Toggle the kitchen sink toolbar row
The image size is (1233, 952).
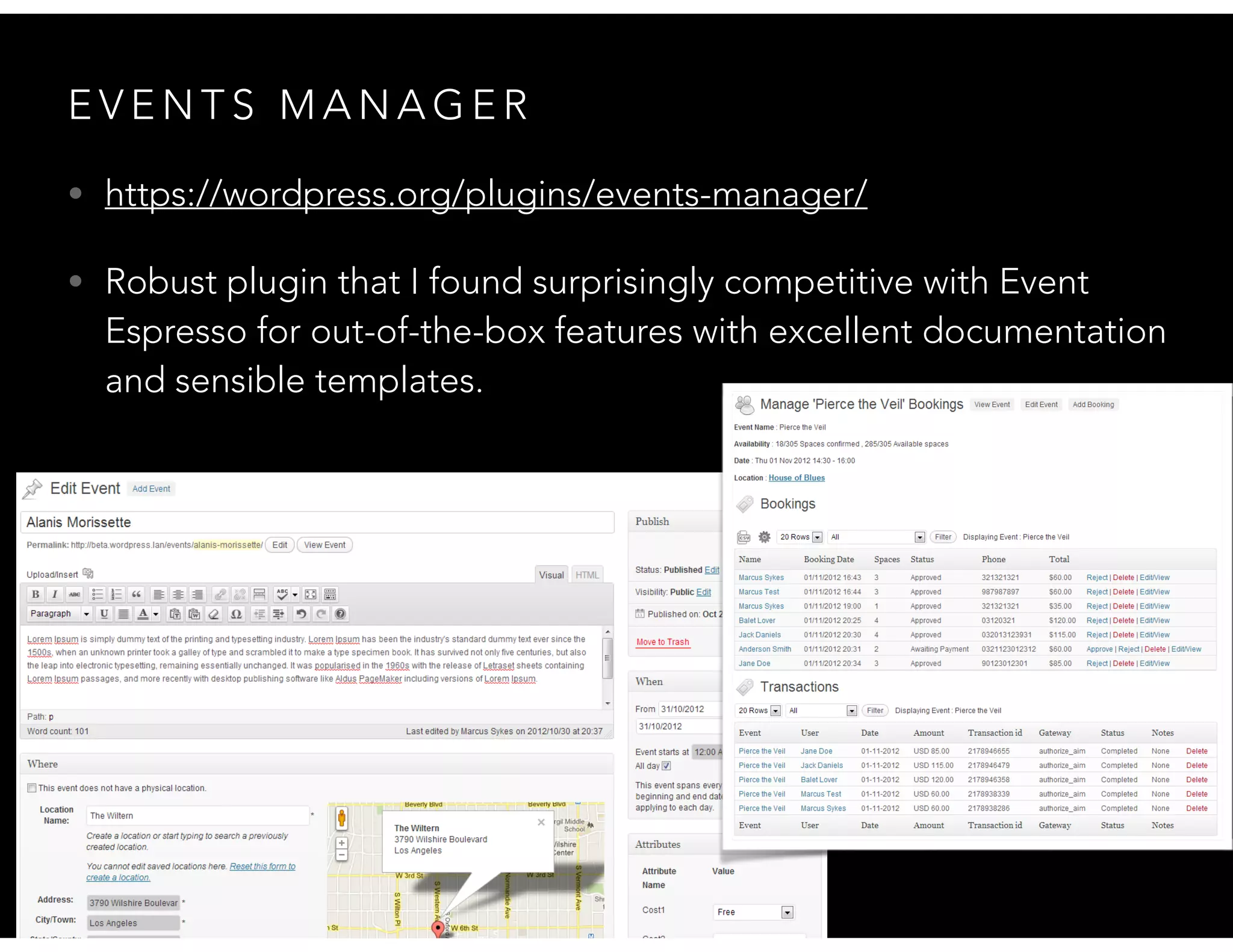point(330,595)
